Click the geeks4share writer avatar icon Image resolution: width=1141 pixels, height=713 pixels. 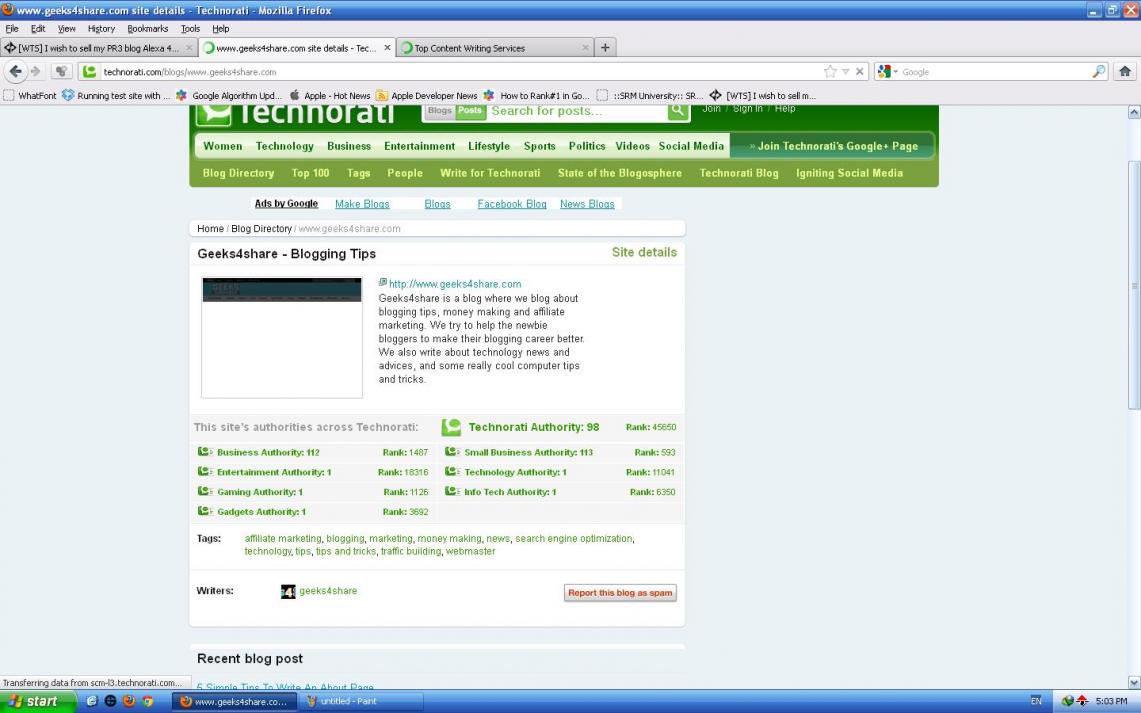288,591
